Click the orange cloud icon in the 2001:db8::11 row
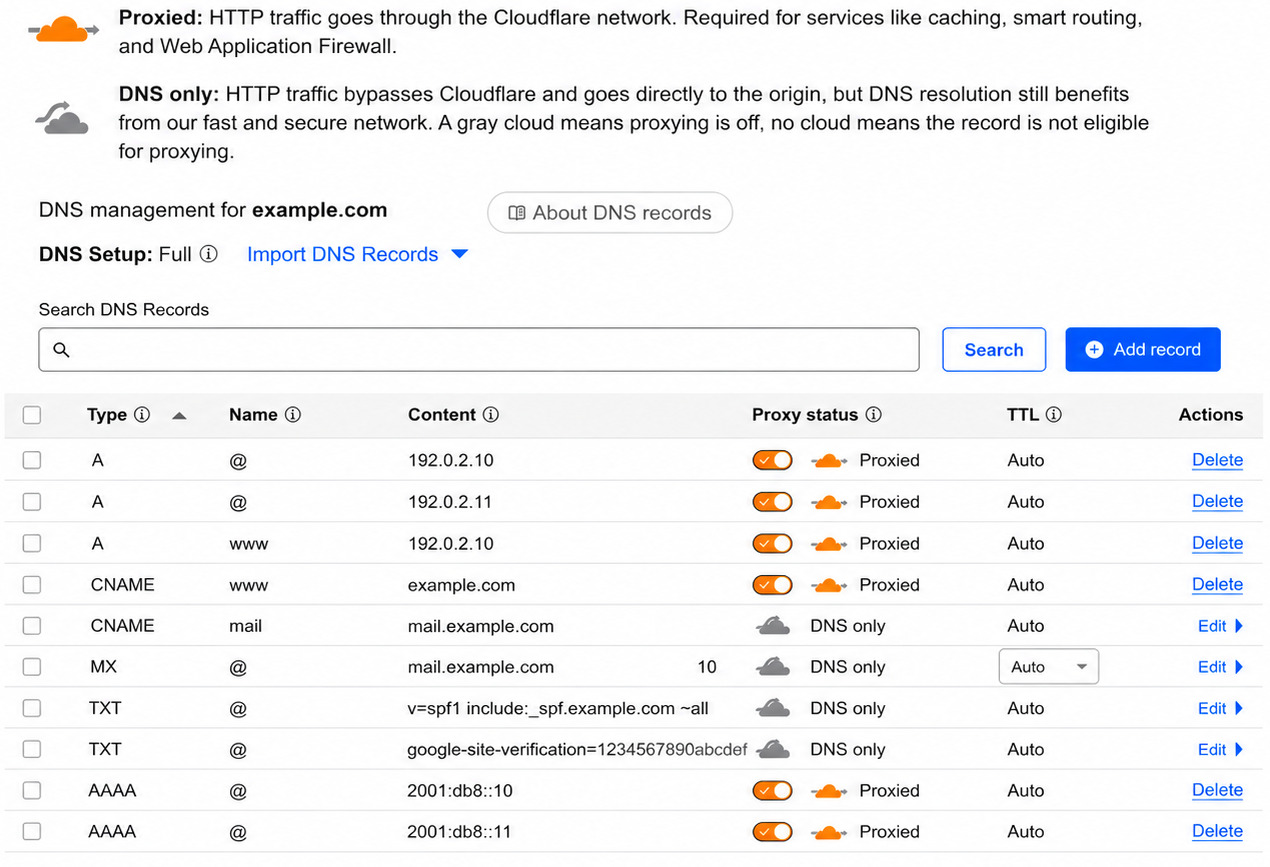Screen dimensions: 1270x867 coord(828,832)
